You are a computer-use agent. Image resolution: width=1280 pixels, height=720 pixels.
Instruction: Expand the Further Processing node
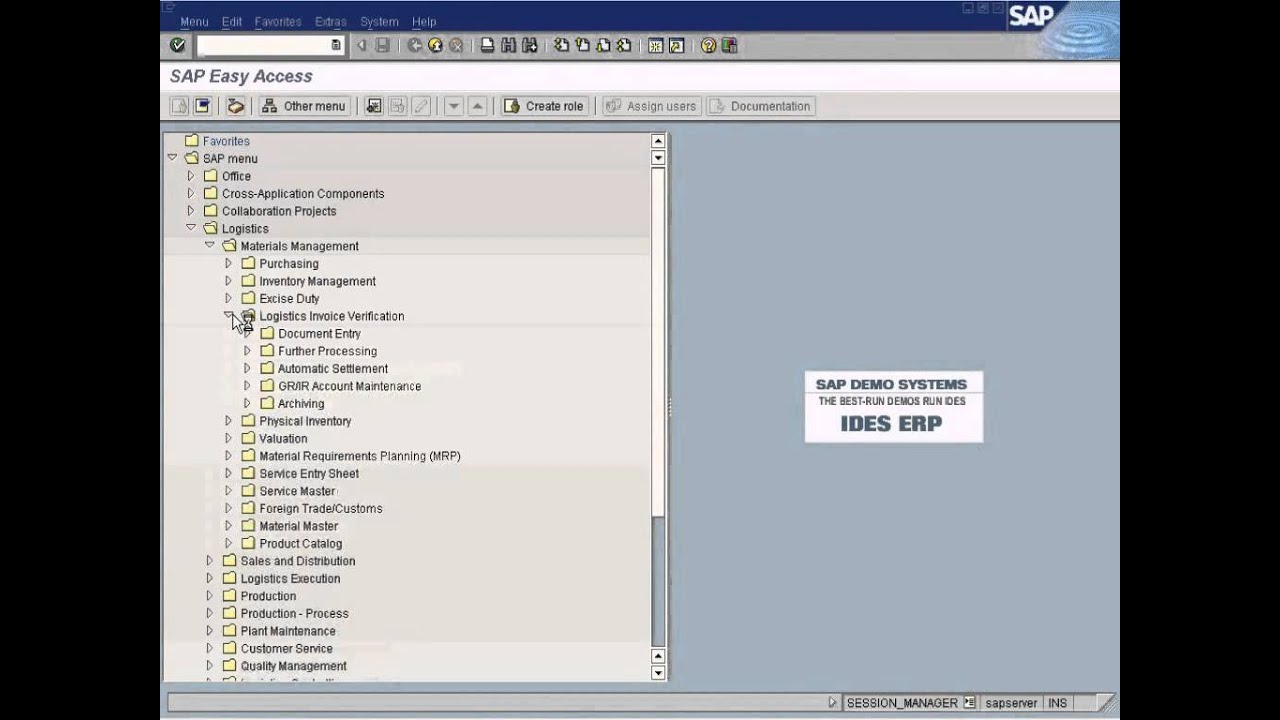pos(247,351)
